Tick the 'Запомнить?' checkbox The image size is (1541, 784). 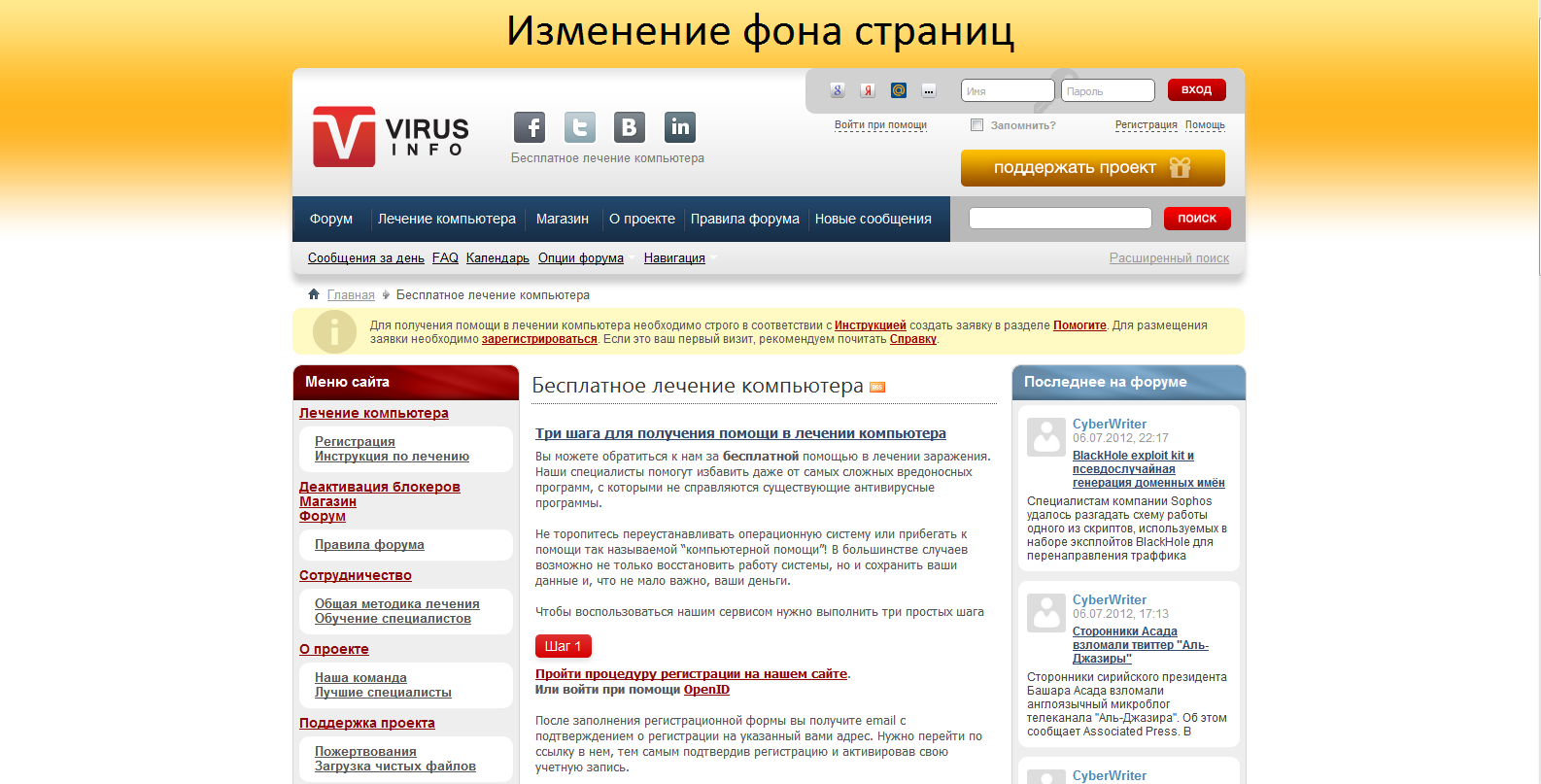977,125
